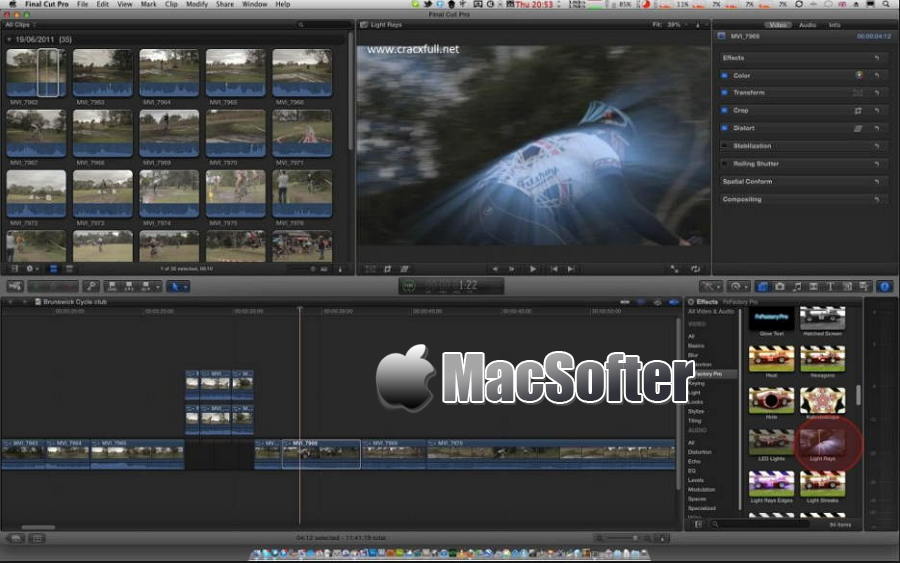Import media from camera button
The image size is (900, 563).
[15, 286]
